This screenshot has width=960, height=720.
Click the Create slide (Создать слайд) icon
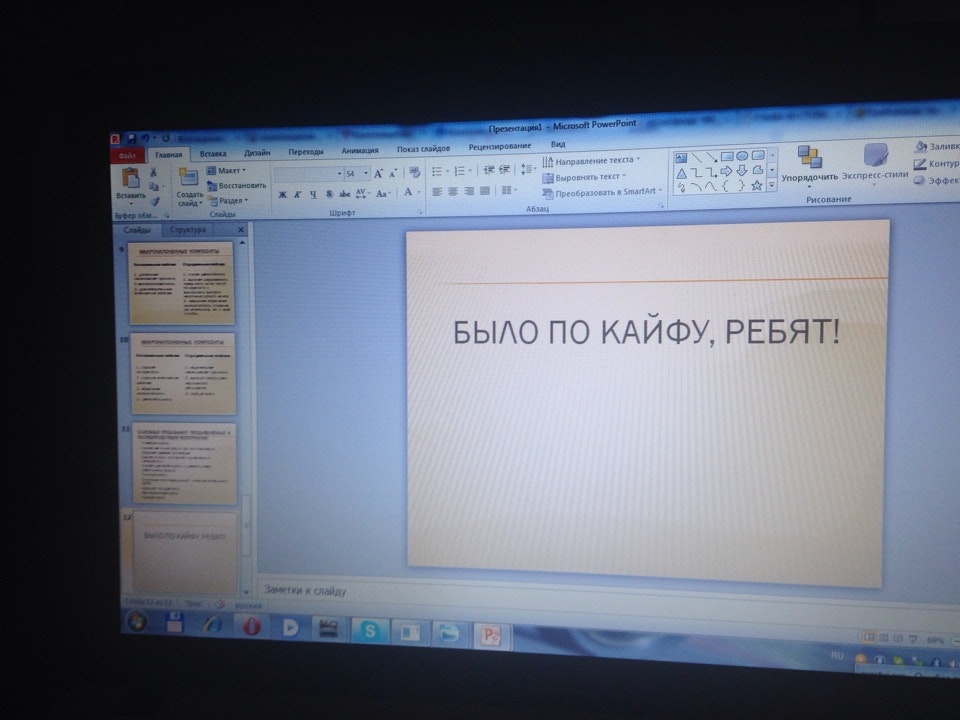(x=188, y=180)
